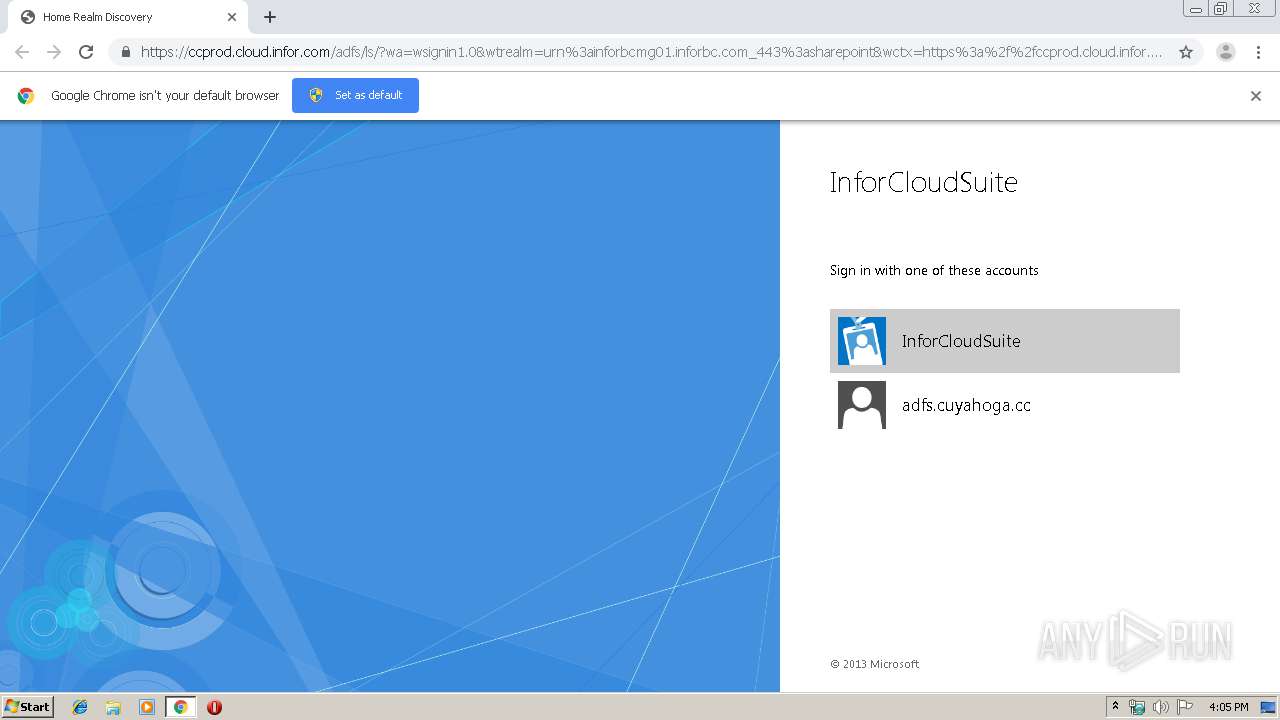
Task: Click the © 2013 Microsoft footer text
Action: [874, 664]
